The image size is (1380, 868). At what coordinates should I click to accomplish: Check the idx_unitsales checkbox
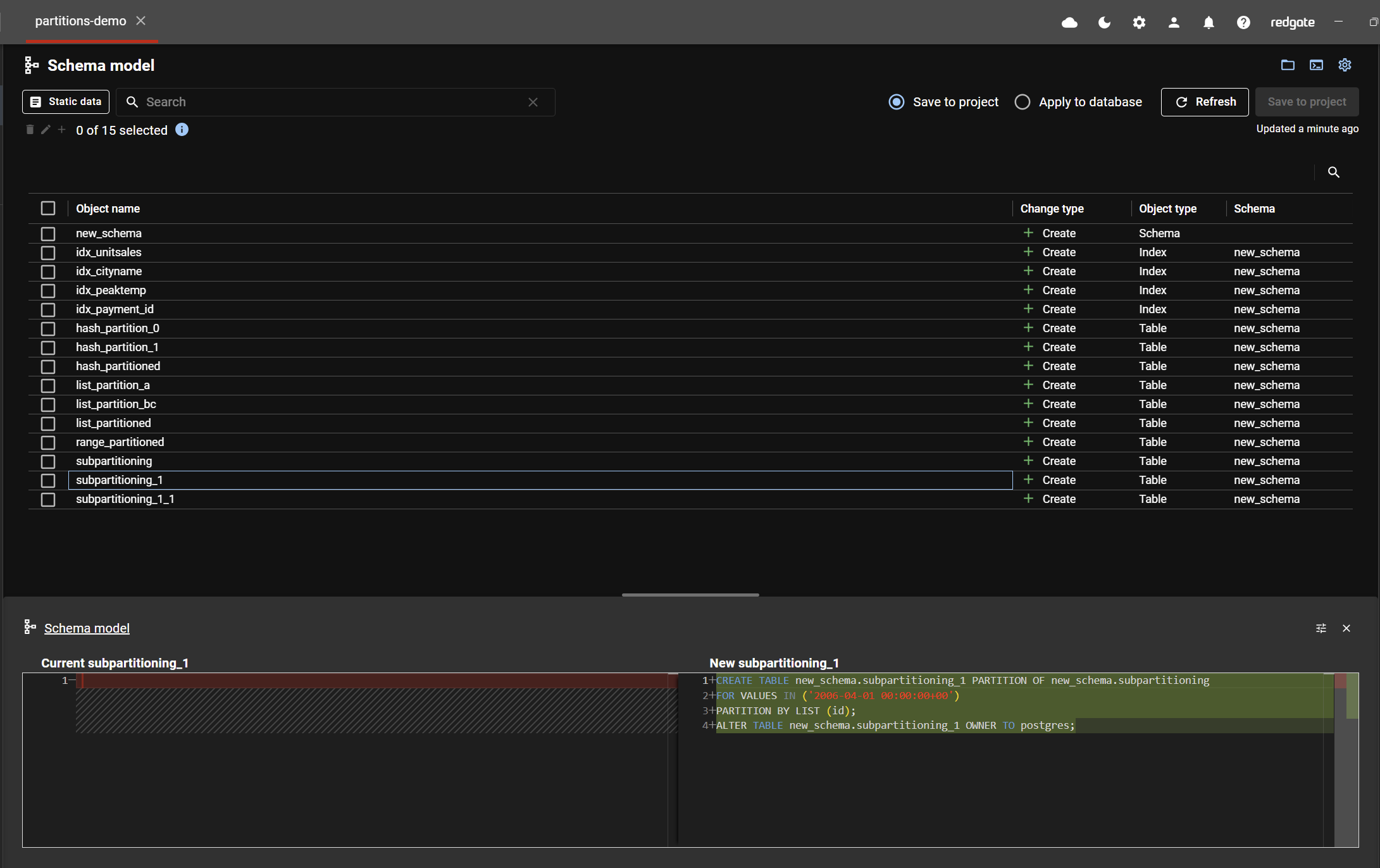48,252
